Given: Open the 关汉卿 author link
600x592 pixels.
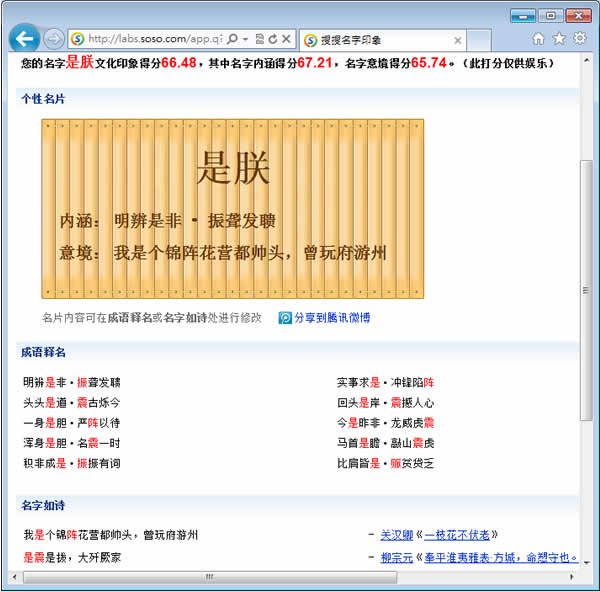Looking at the screenshot, I should click(396, 535).
